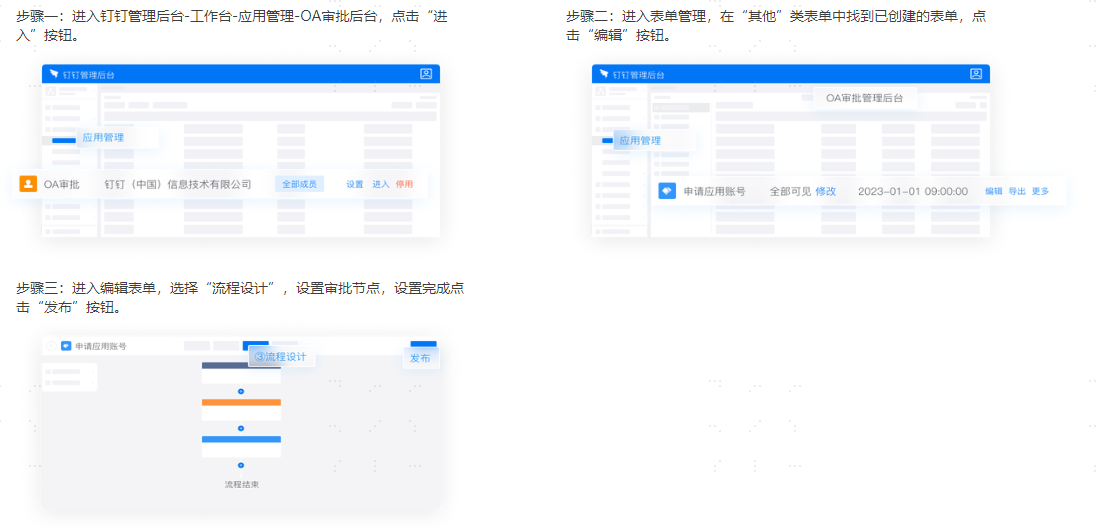Viewport: 1097px width, 529px height.
Task: Click 申请应用账号 title in the step three editor
Action: click(x=101, y=346)
